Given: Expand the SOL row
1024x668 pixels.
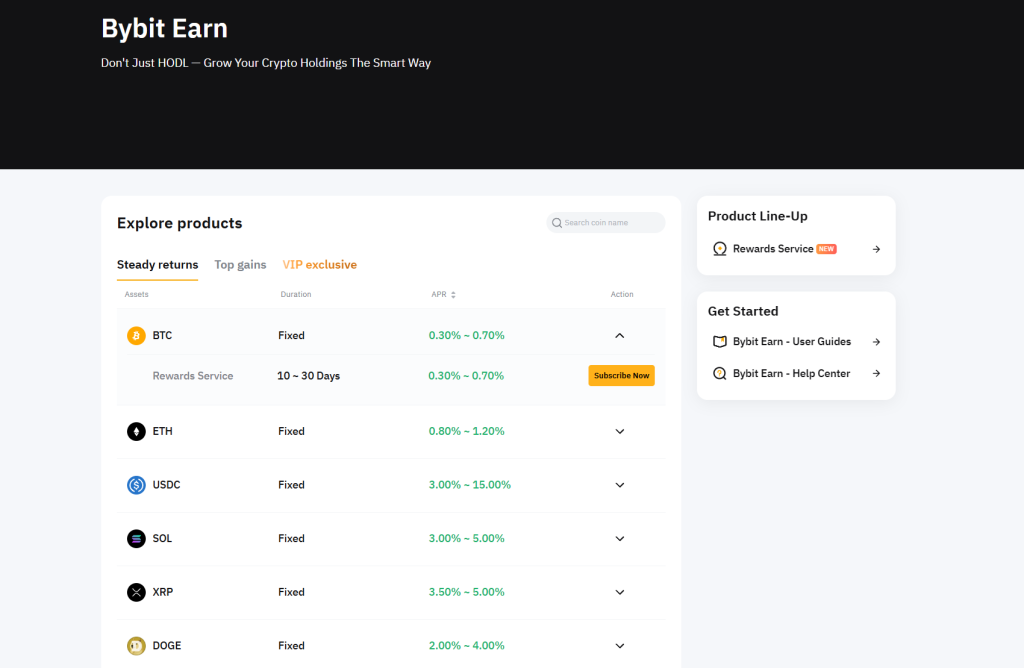Looking at the screenshot, I should [x=620, y=539].
